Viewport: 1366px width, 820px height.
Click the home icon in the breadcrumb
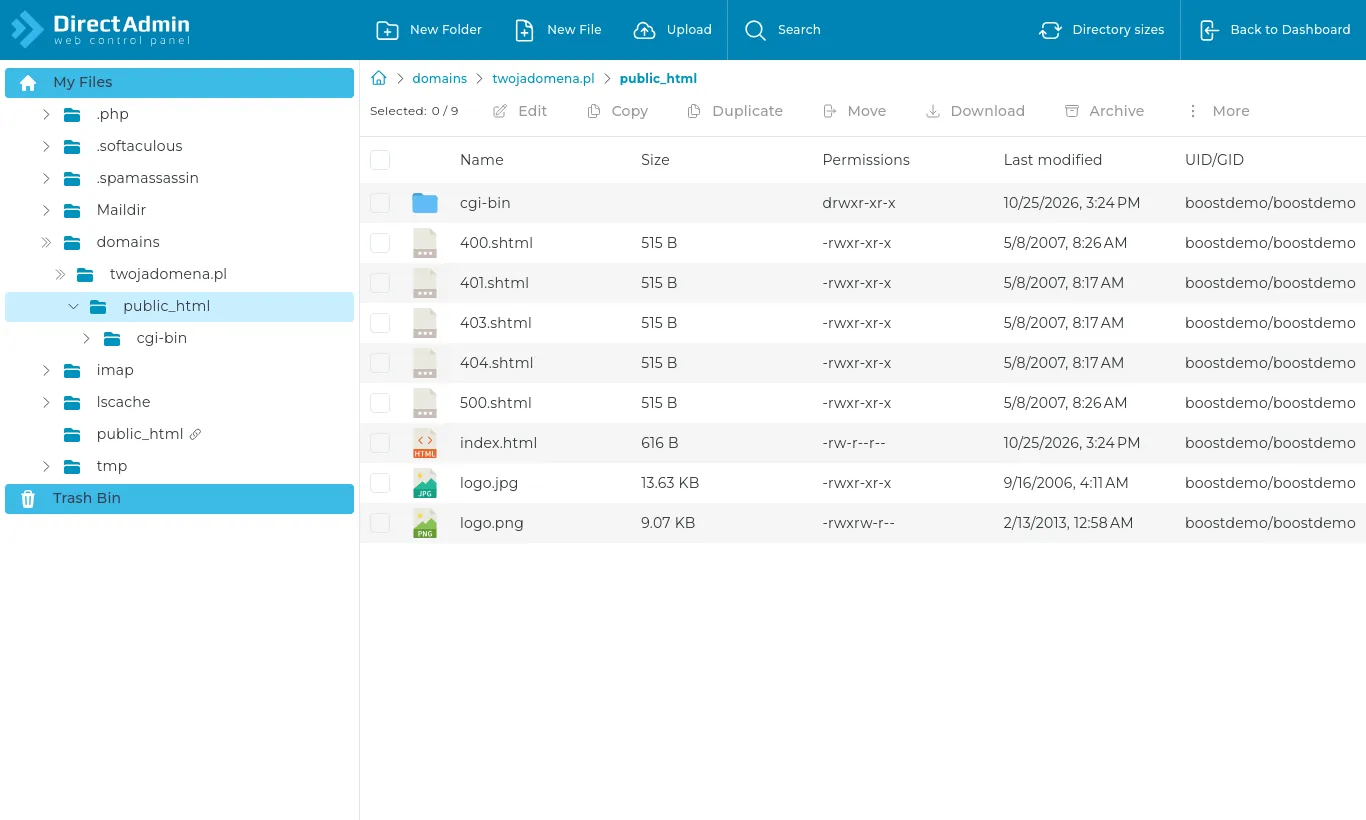379,78
